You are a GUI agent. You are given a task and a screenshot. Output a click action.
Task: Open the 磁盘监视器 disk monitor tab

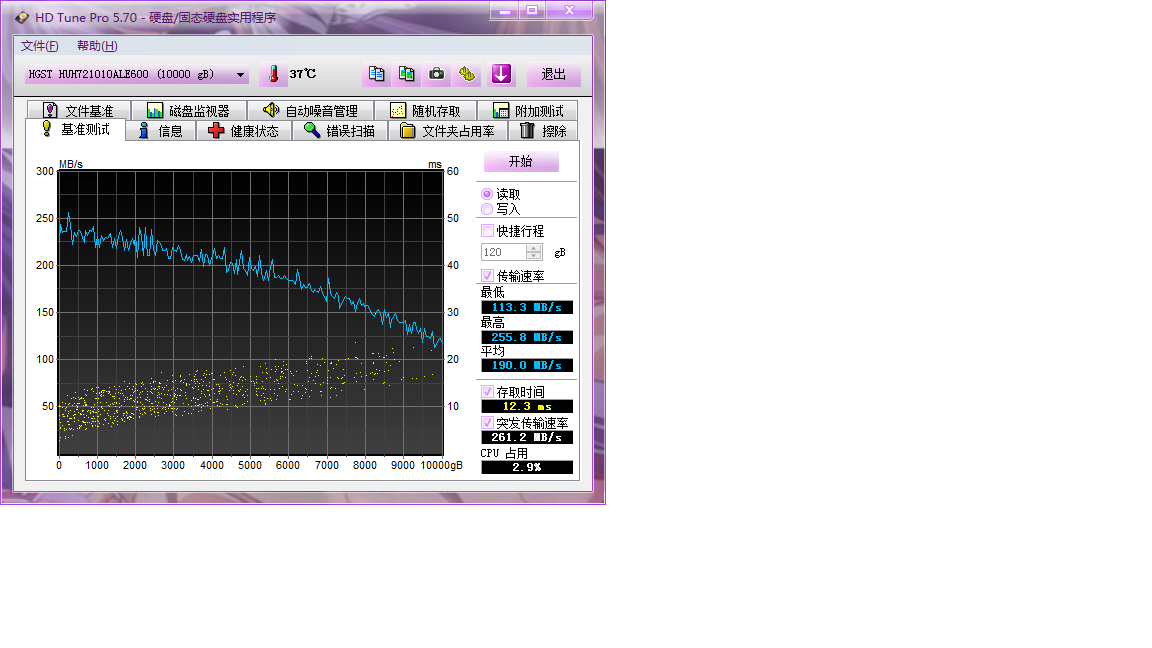coord(189,111)
